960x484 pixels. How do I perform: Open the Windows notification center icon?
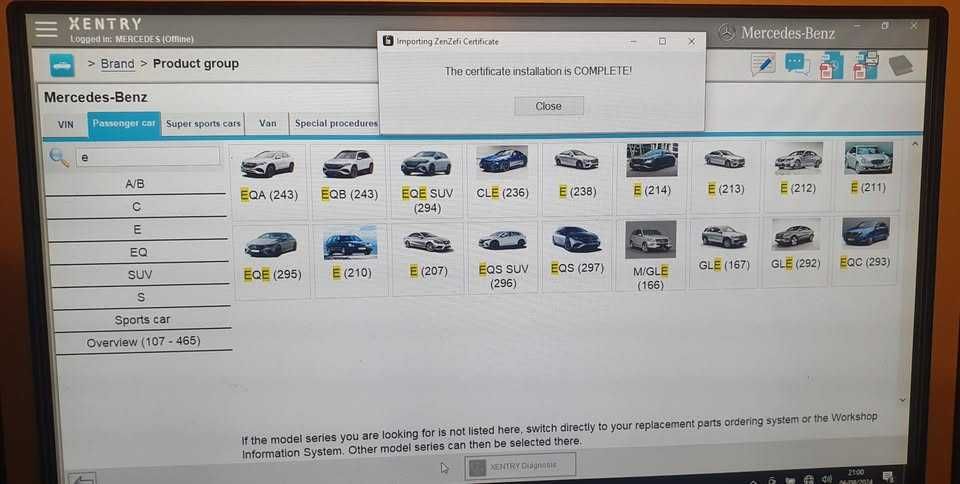tap(888, 477)
